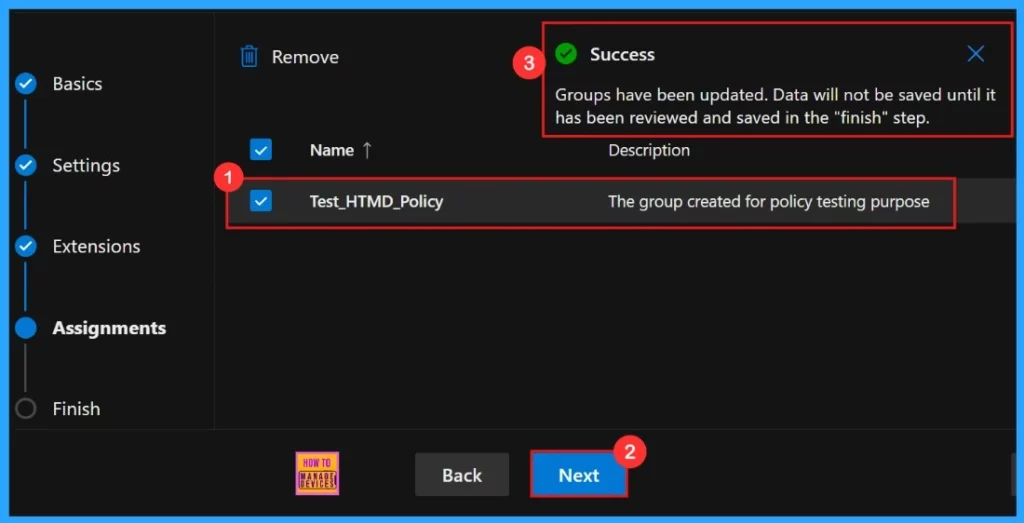The image size is (1024, 523).
Task: Click the Back button
Action: point(462,475)
